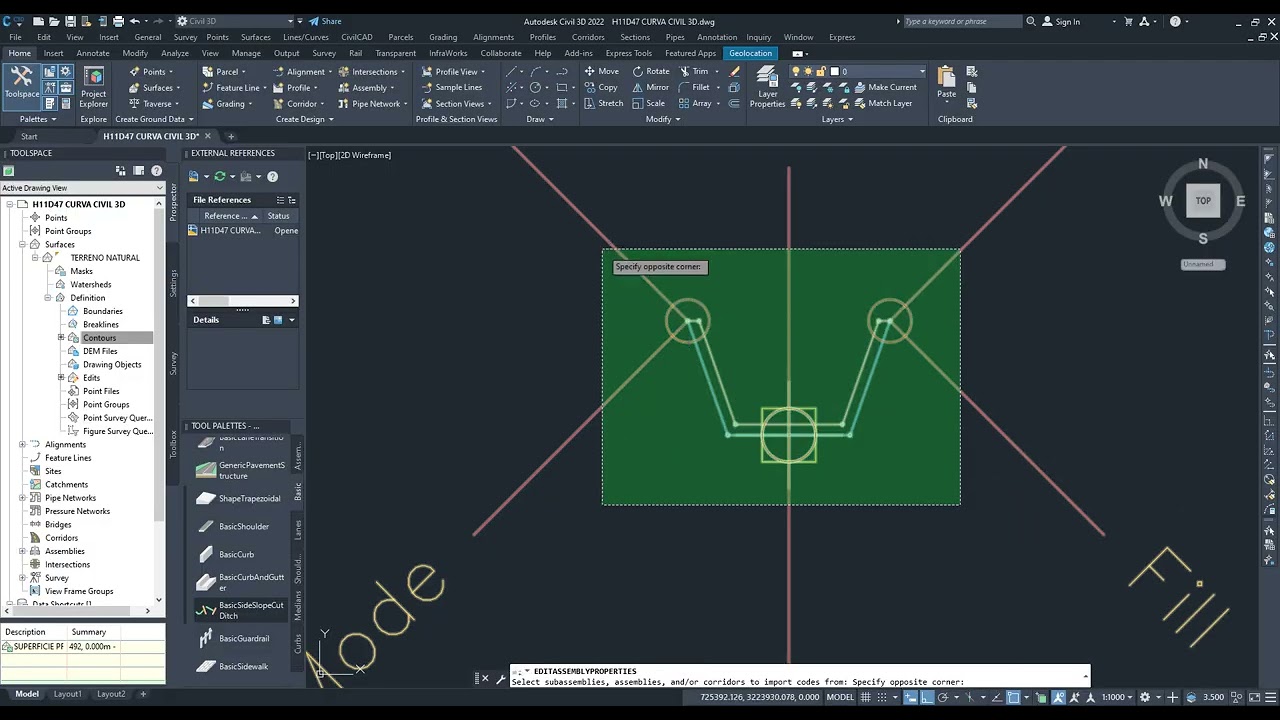Click the TOP face of the ViewCube

[x=1203, y=200]
